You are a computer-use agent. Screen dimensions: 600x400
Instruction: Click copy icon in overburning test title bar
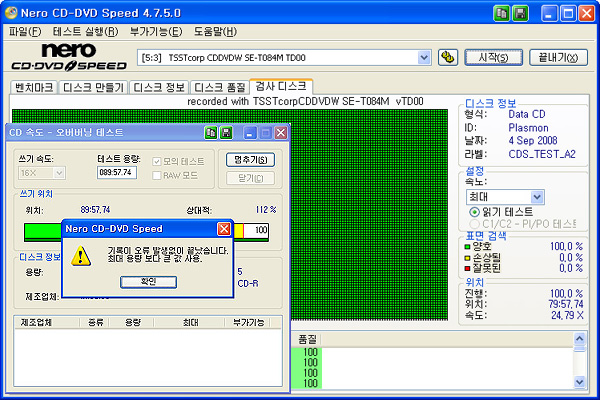pos(211,133)
